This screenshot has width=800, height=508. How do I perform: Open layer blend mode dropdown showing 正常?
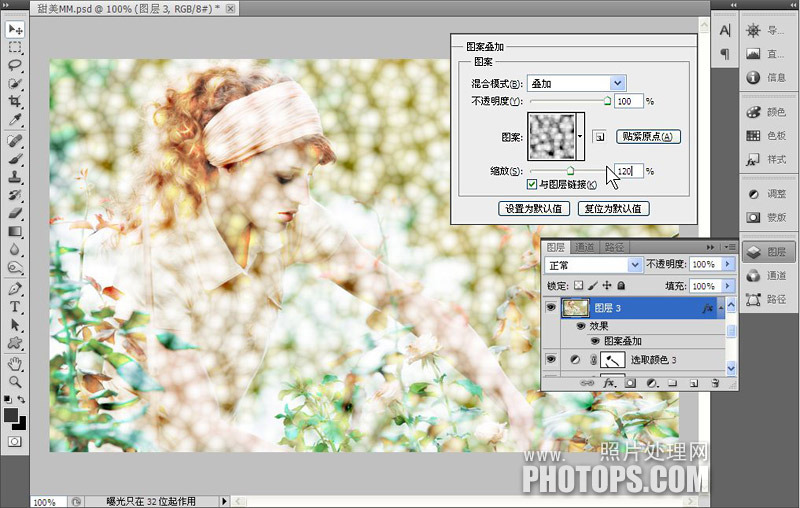click(x=593, y=265)
